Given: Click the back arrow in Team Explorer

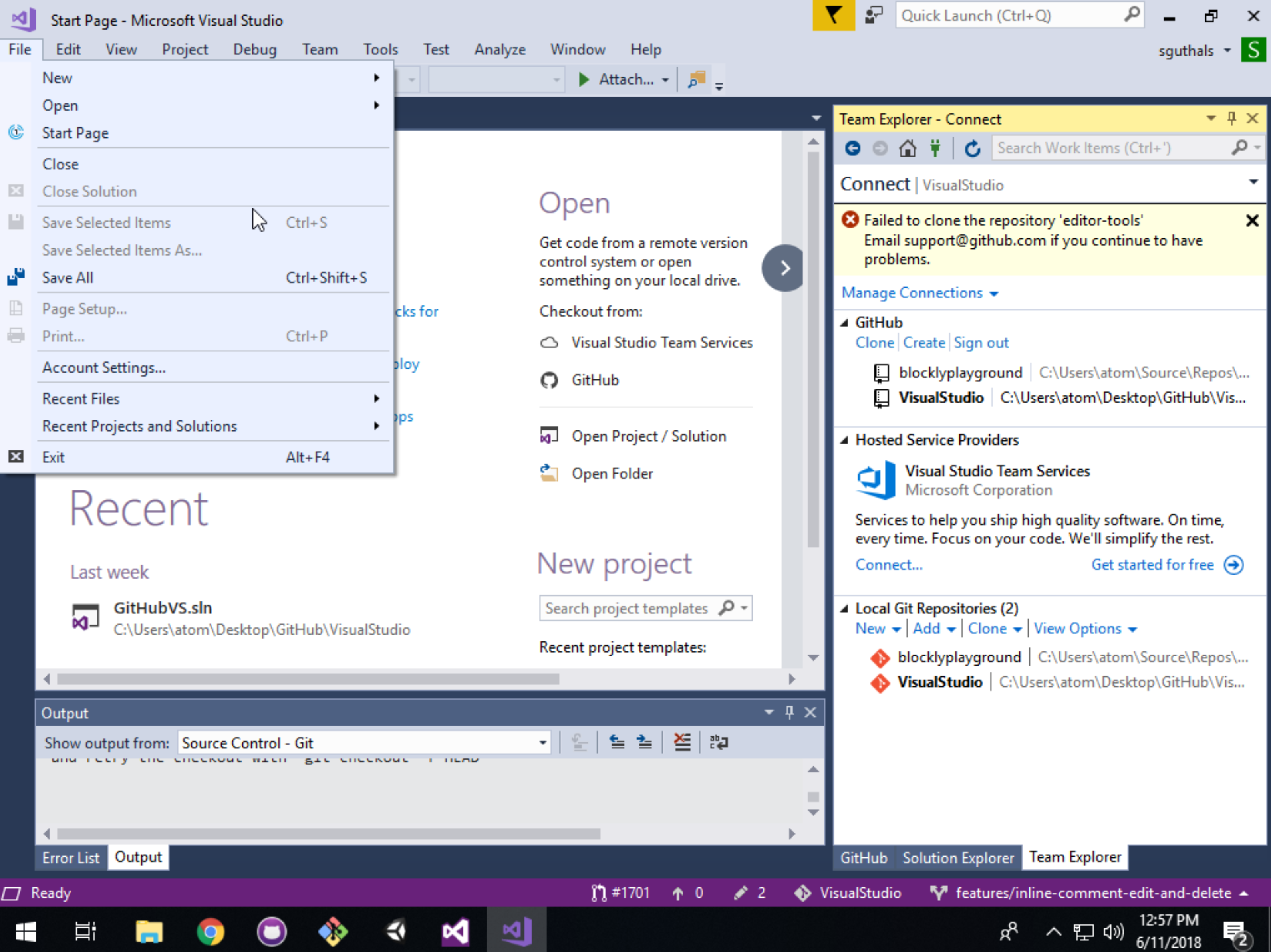Looking at the screenshot, I should click(853, 148).
